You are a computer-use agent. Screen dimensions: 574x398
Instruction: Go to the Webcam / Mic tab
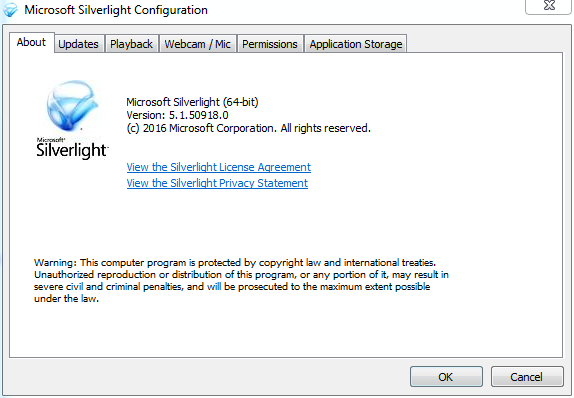tap(198, 44)
